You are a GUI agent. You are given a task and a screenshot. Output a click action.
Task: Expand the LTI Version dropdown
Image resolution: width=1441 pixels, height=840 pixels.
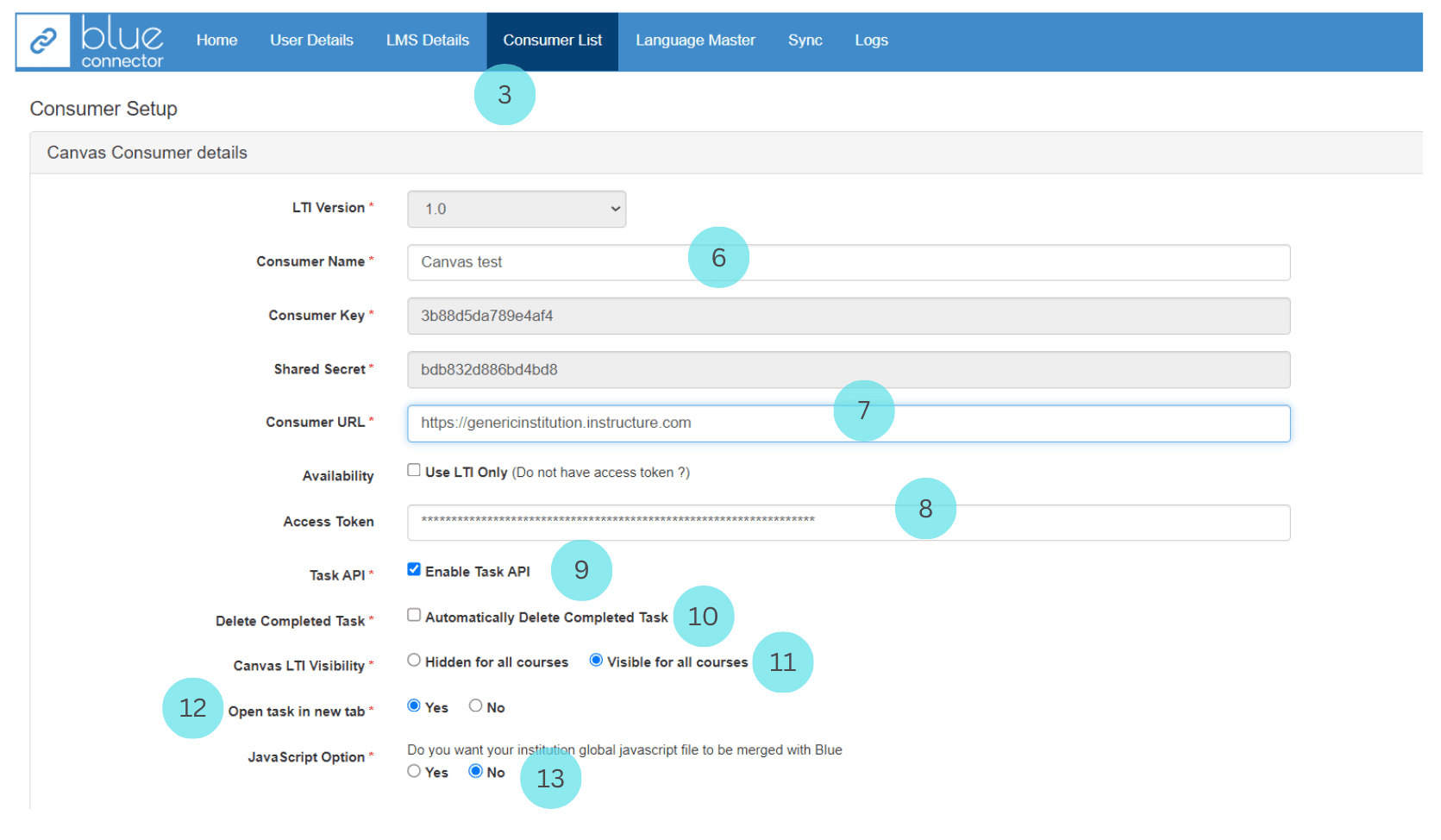click(x=517, y=209)
